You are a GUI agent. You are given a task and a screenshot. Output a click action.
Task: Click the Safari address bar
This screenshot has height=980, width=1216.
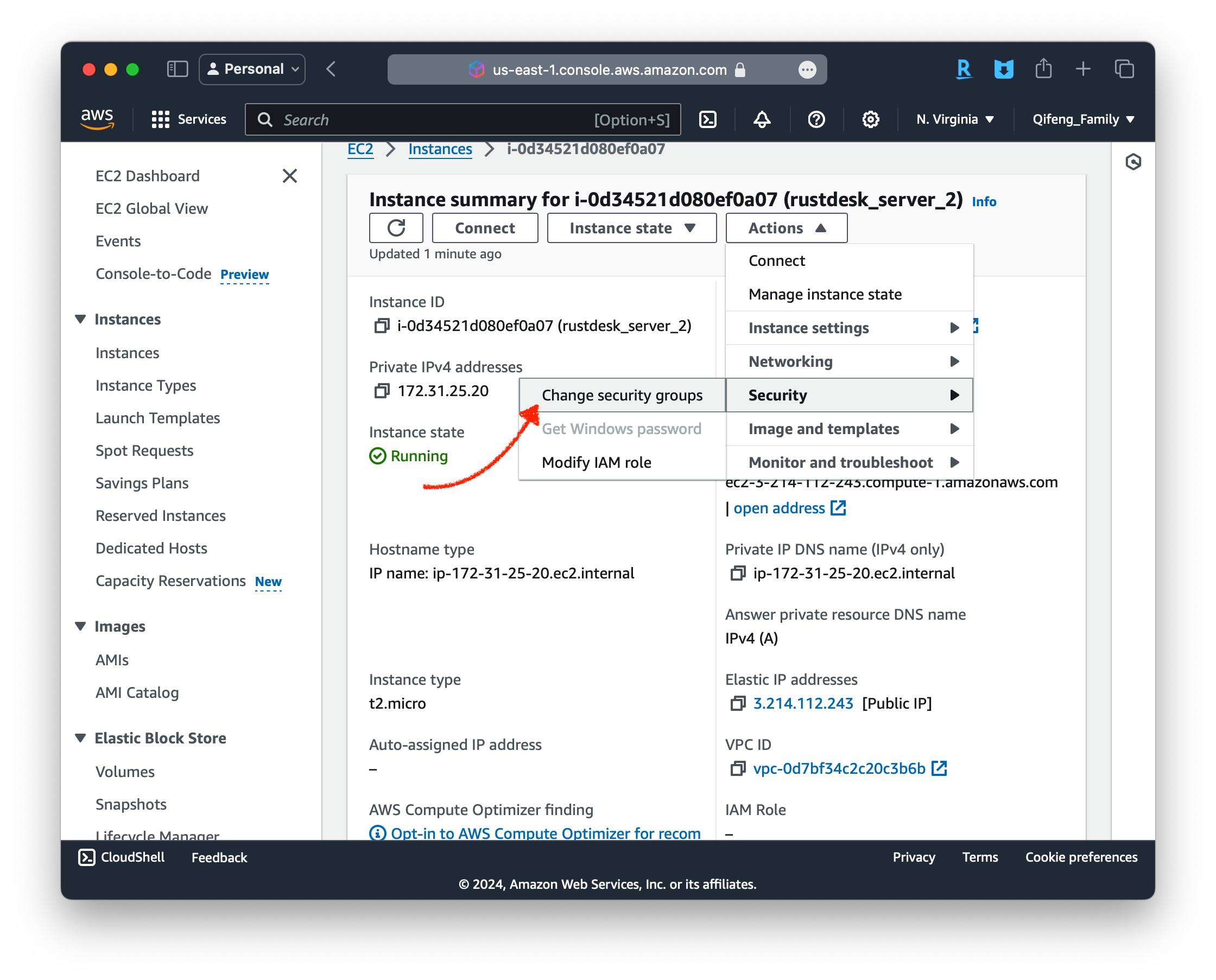click(606, 69)
